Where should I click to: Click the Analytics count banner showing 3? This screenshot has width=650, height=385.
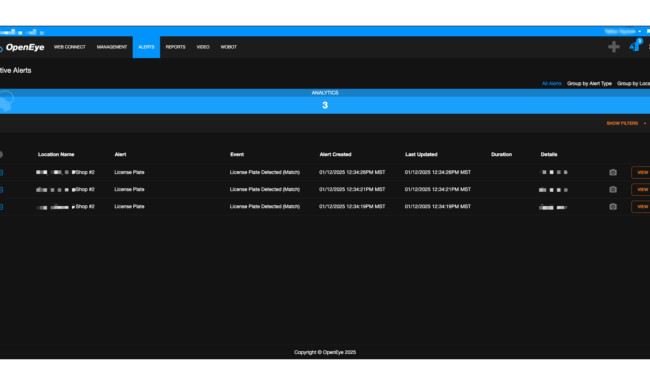(325, 105)
